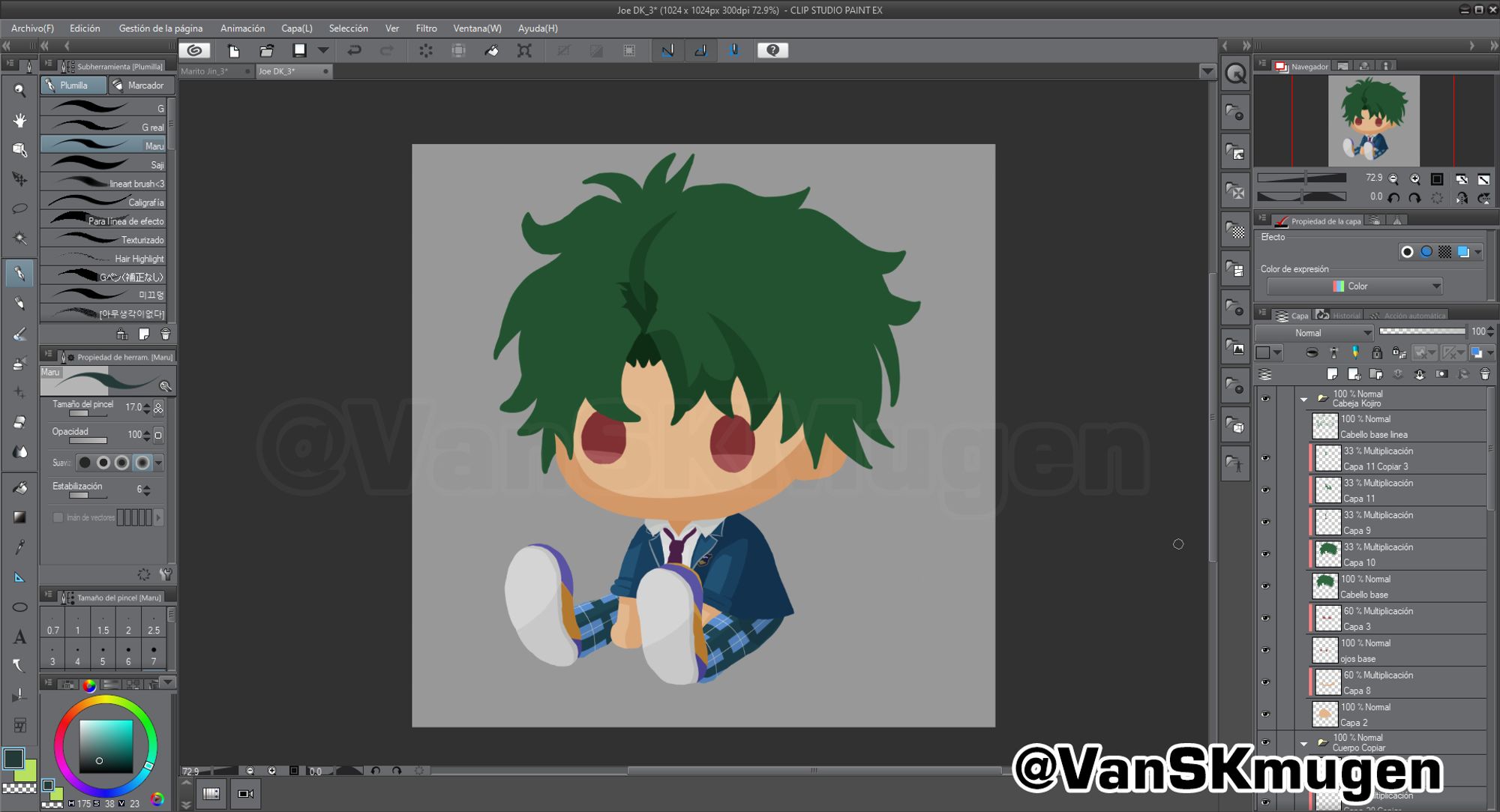
Task: Select the Hand move tool
Action: (19, 120)
